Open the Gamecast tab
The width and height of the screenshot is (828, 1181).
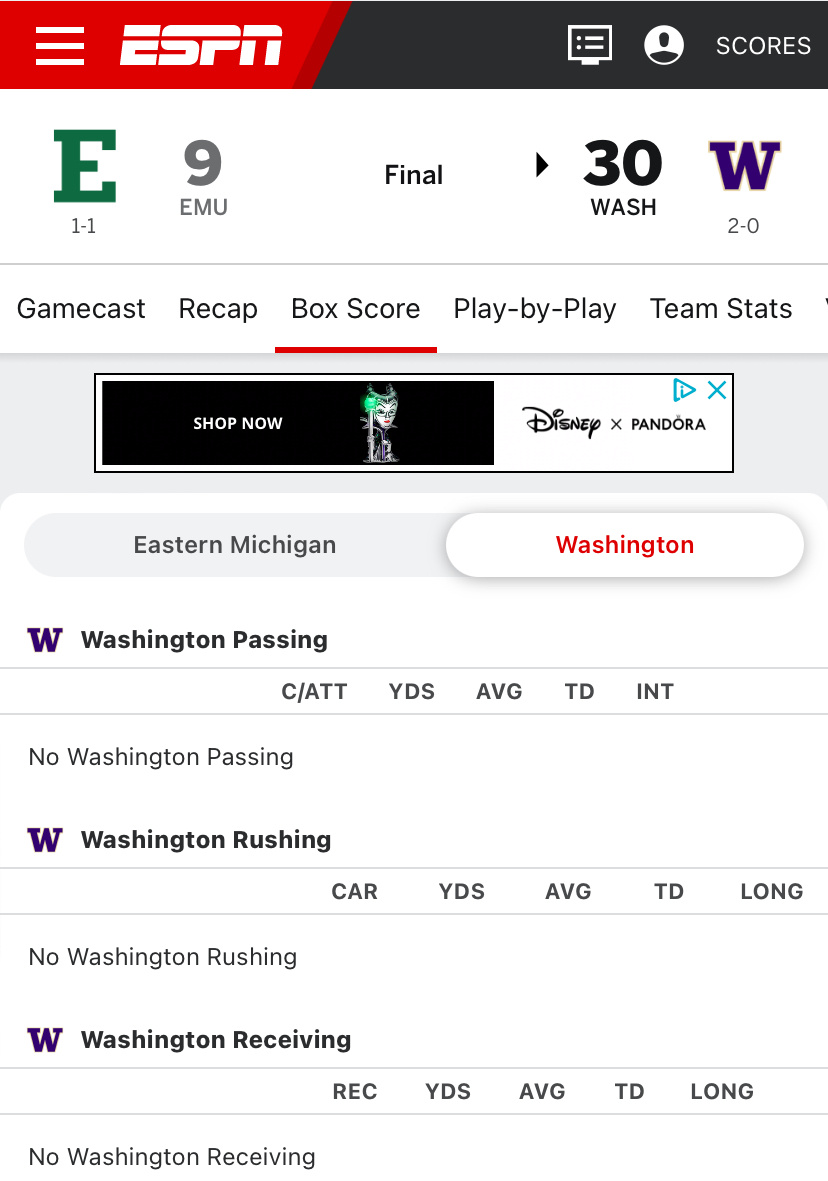pos(81,309)
